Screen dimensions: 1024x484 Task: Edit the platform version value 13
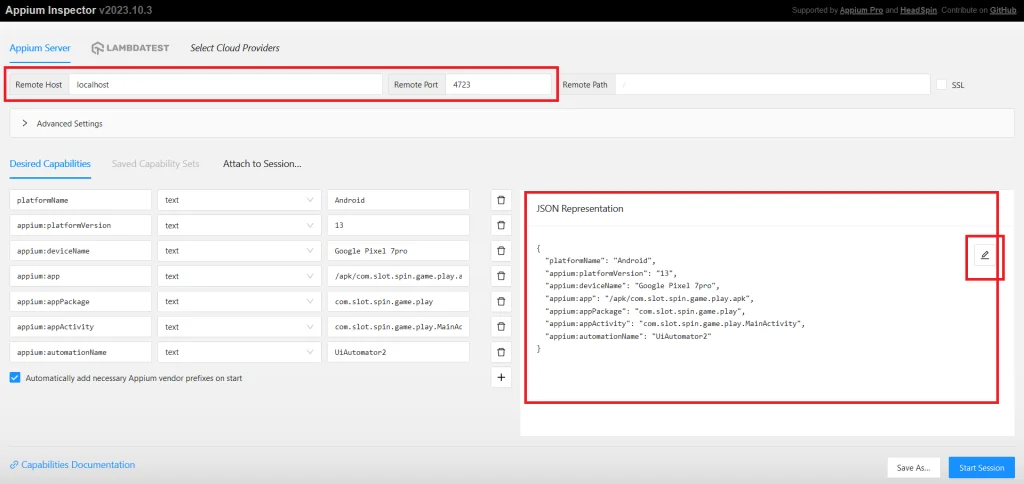tap(398, 225)
